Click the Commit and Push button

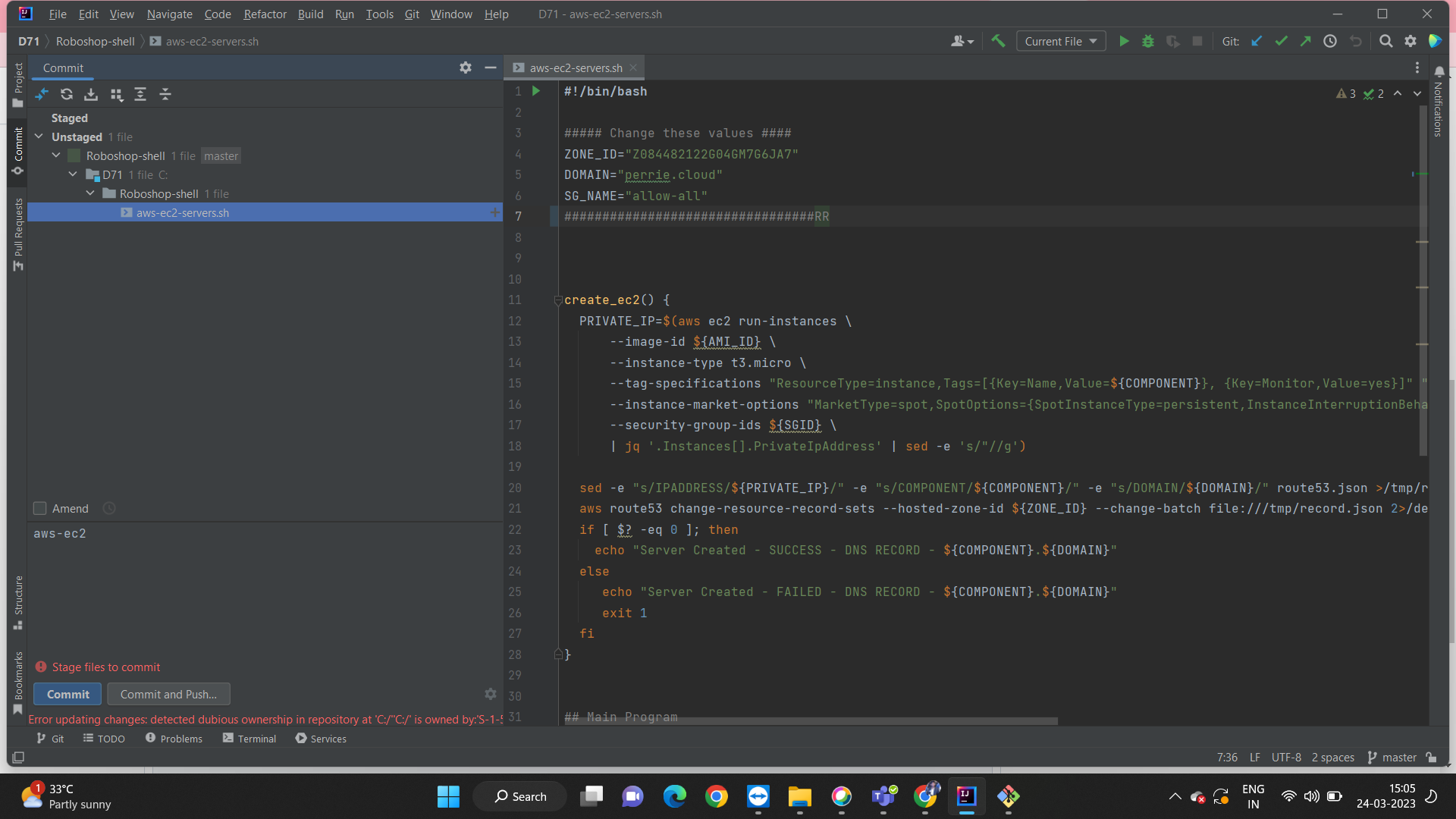click(168, 694)
